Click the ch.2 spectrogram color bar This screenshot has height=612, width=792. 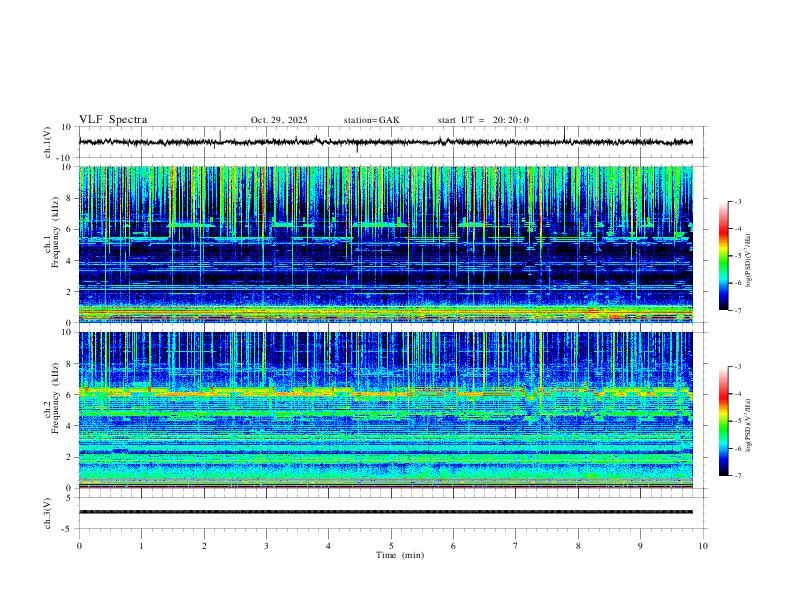point(724,421)
